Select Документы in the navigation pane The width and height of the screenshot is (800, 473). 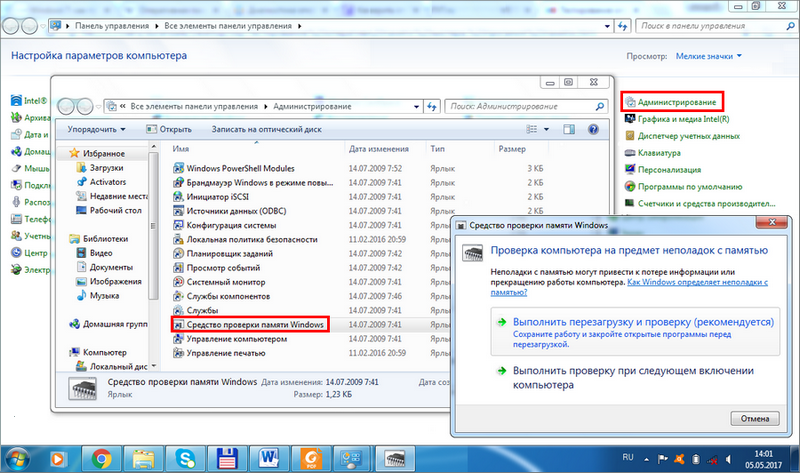111,267
